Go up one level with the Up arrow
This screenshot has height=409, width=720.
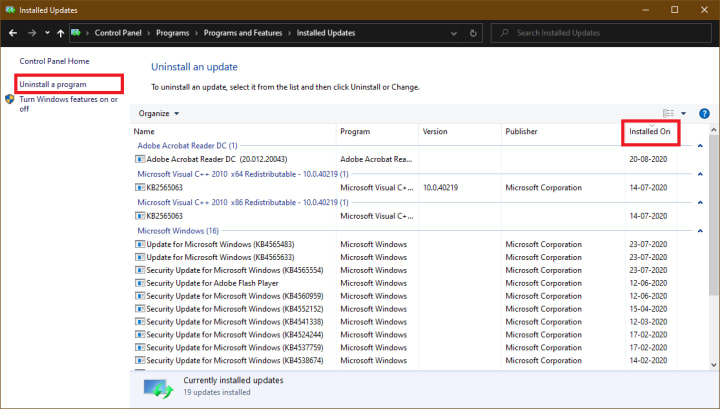tap(60, 33)
